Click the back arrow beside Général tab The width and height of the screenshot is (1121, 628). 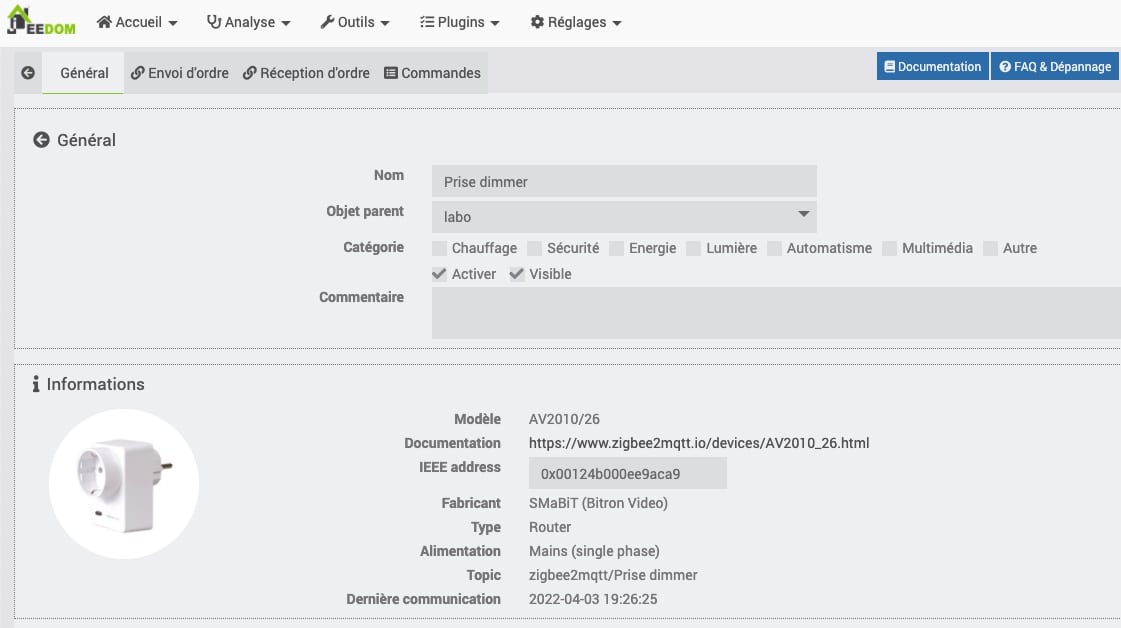pos(28,73)
